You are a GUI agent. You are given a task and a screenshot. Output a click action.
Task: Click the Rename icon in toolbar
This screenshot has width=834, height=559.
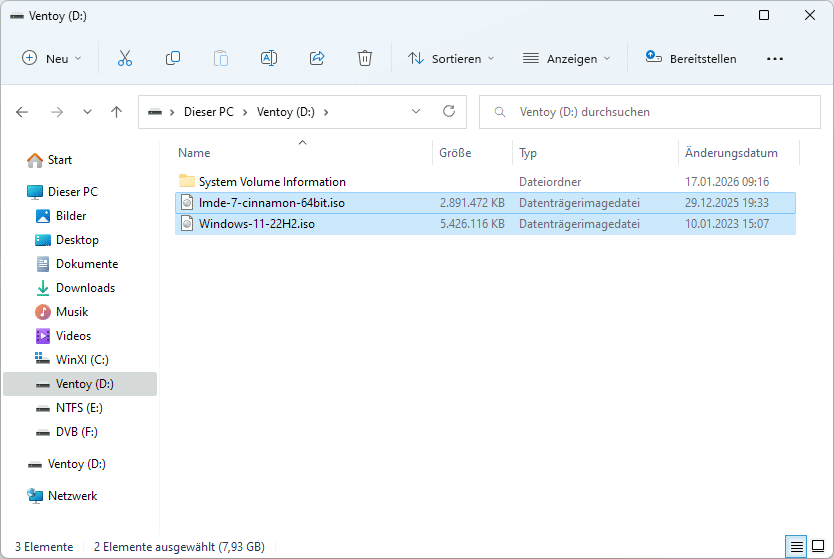pos(269,59)
